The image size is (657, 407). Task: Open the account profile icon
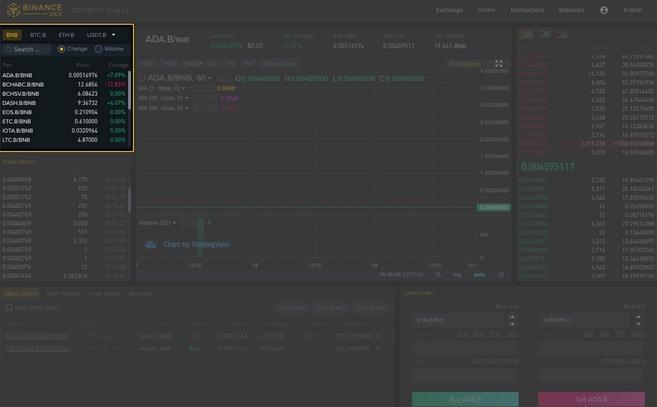pyautogui.click(x=604, y=10)
